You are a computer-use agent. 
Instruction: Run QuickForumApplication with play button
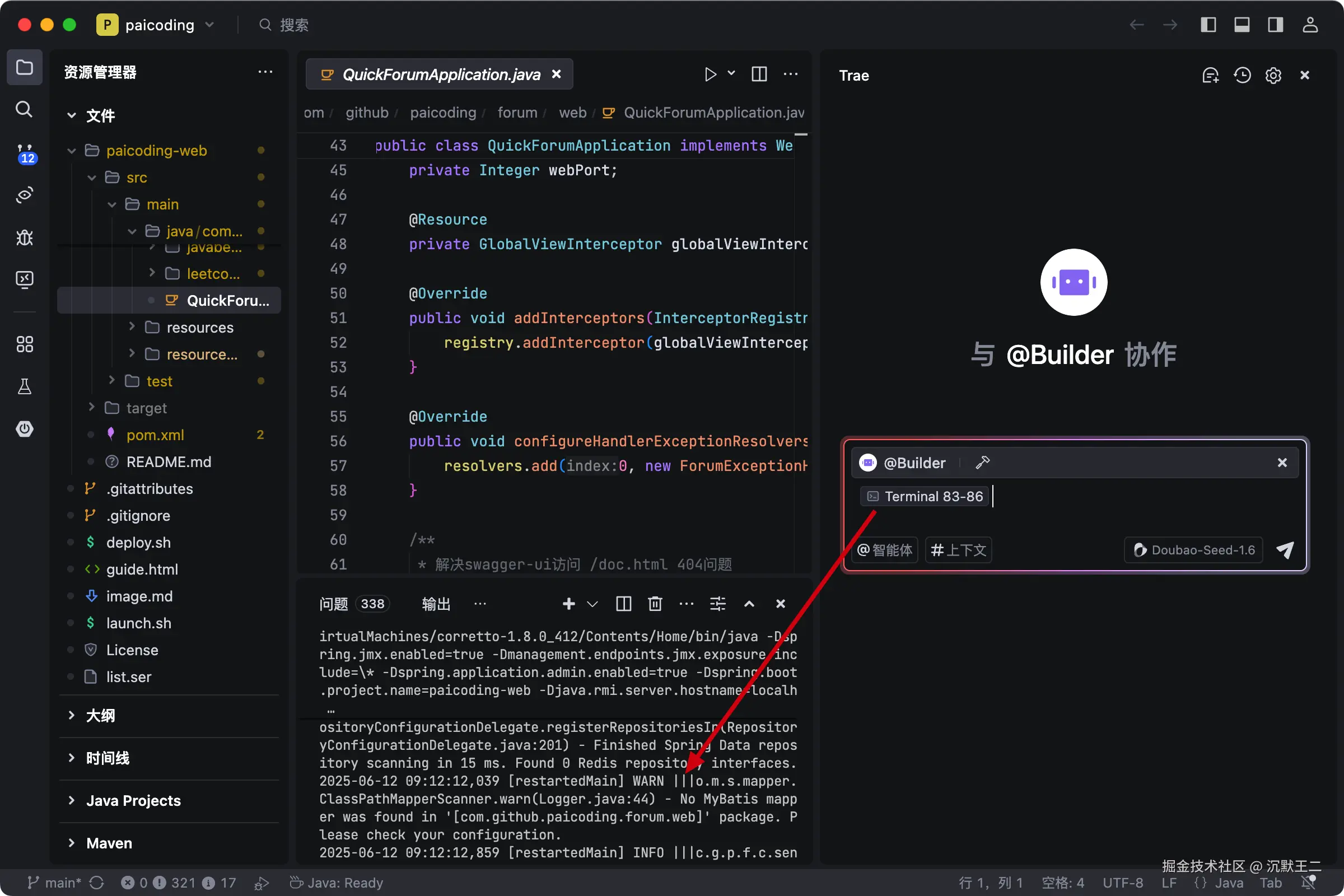point(710,74)
